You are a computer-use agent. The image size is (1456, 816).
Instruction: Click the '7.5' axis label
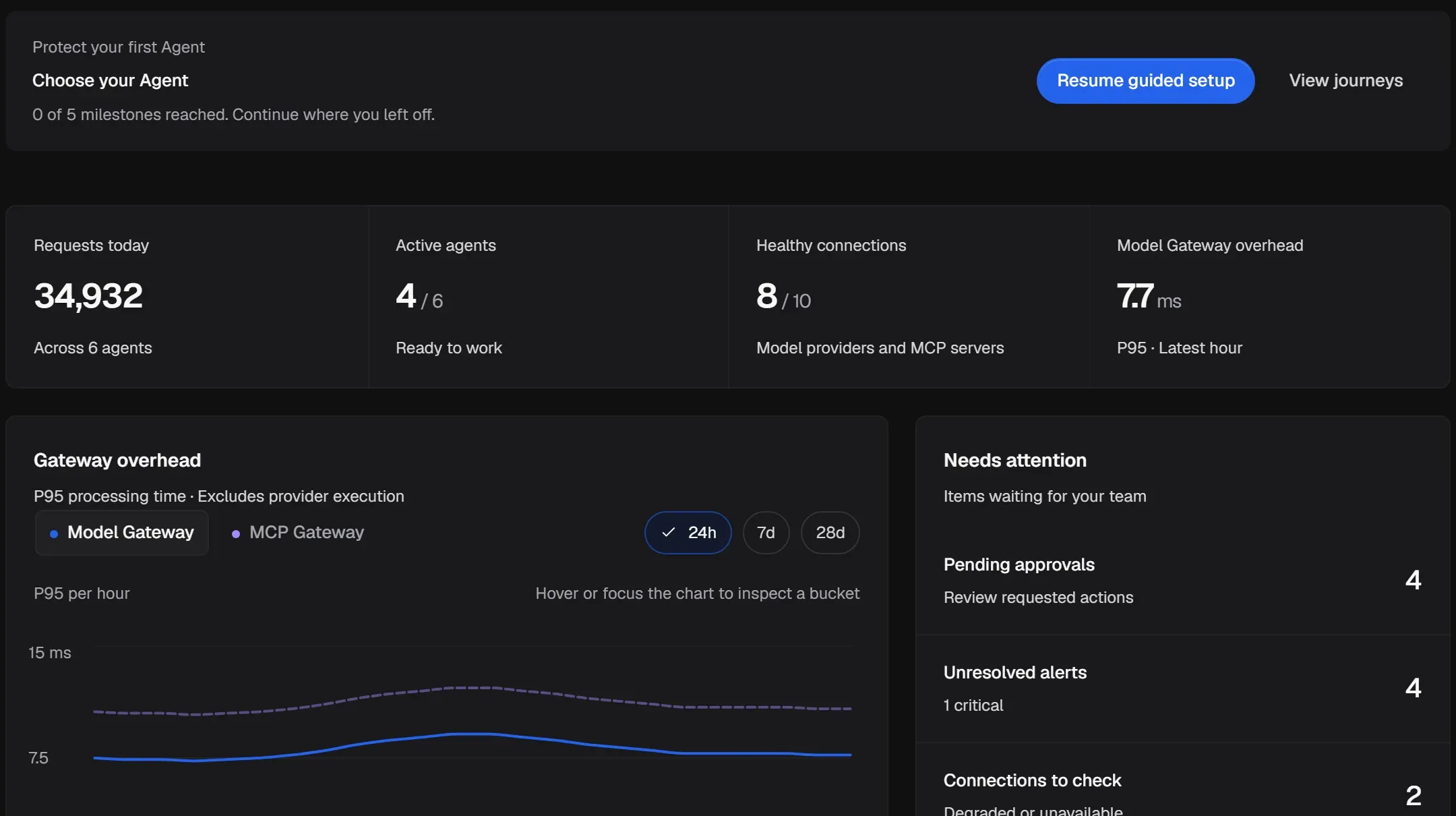[x=38, y=758]
